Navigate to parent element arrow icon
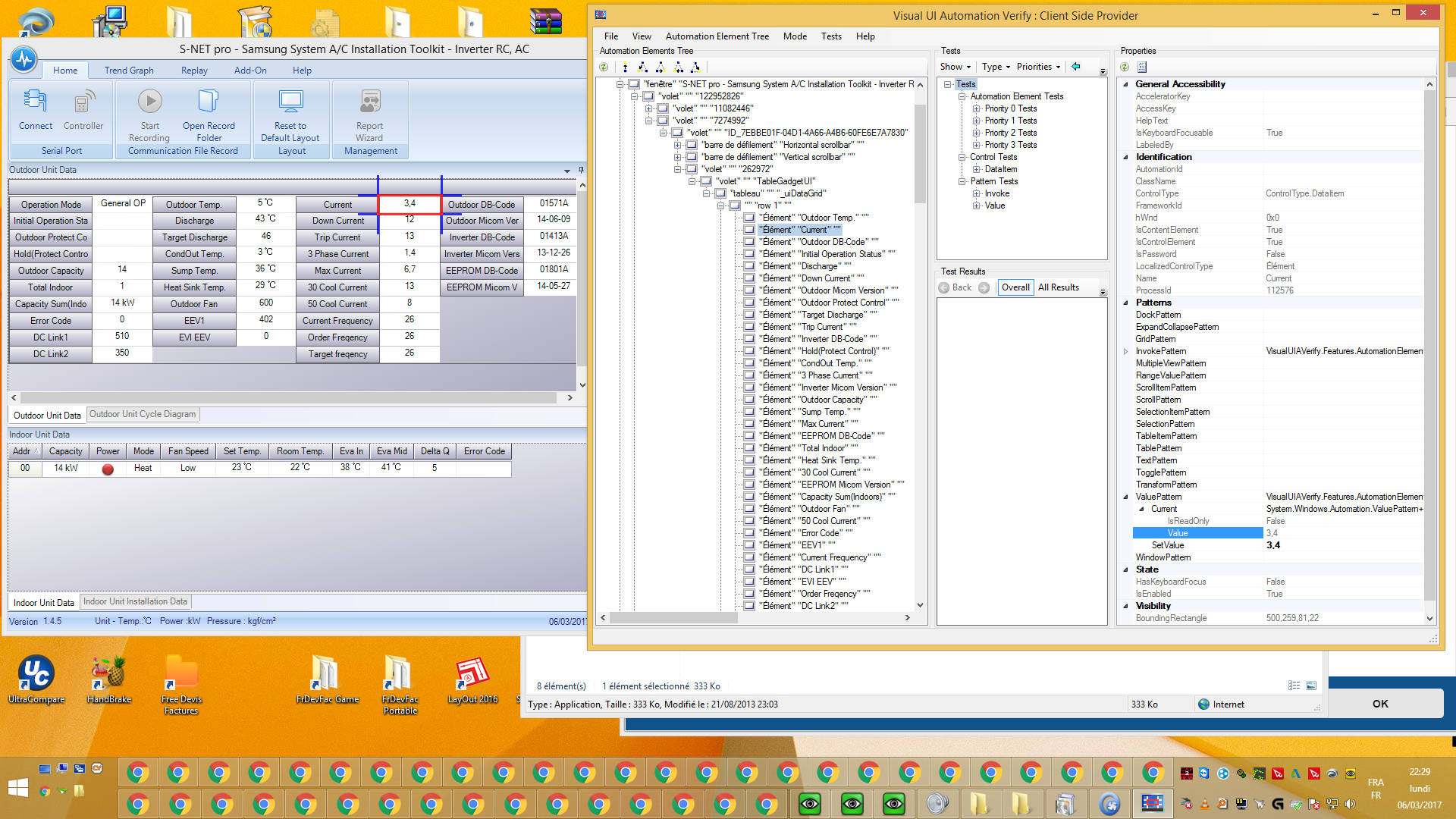This screenshot has height=819, width=1456. click(625, 67)
